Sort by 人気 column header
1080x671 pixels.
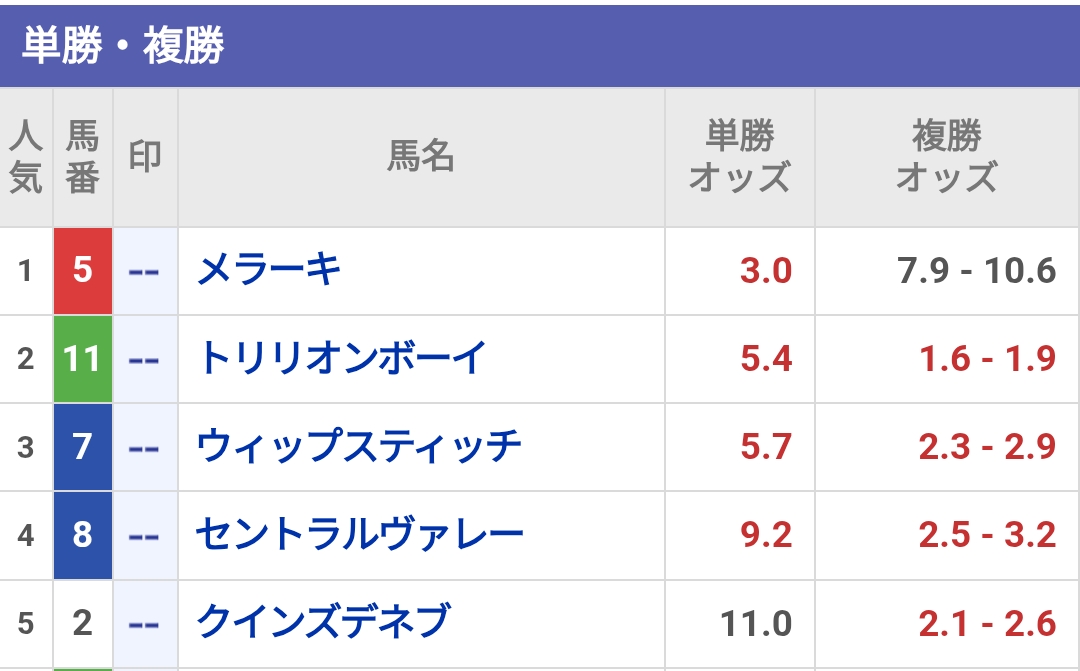(26, 157)
